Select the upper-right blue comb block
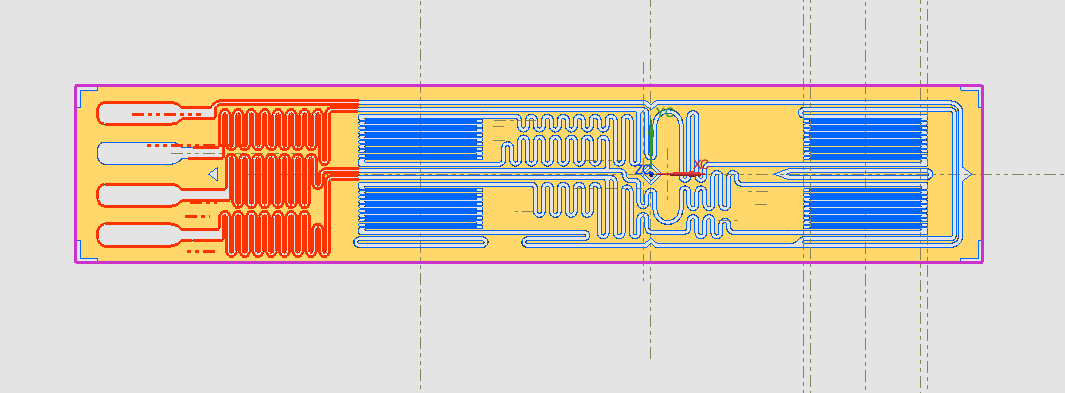The width and height of the screenshot is (1065, 393). 866,138
